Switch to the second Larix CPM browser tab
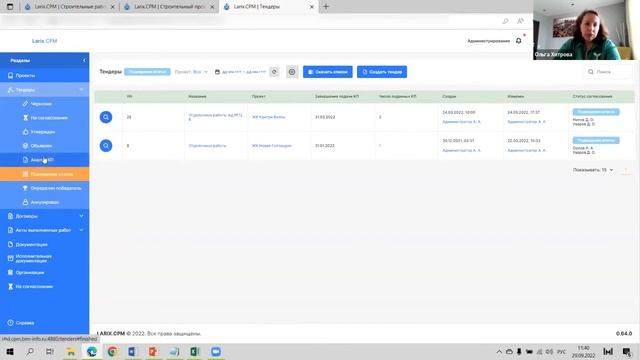Screen dimensions: 640x360 (x=169, y=7)
